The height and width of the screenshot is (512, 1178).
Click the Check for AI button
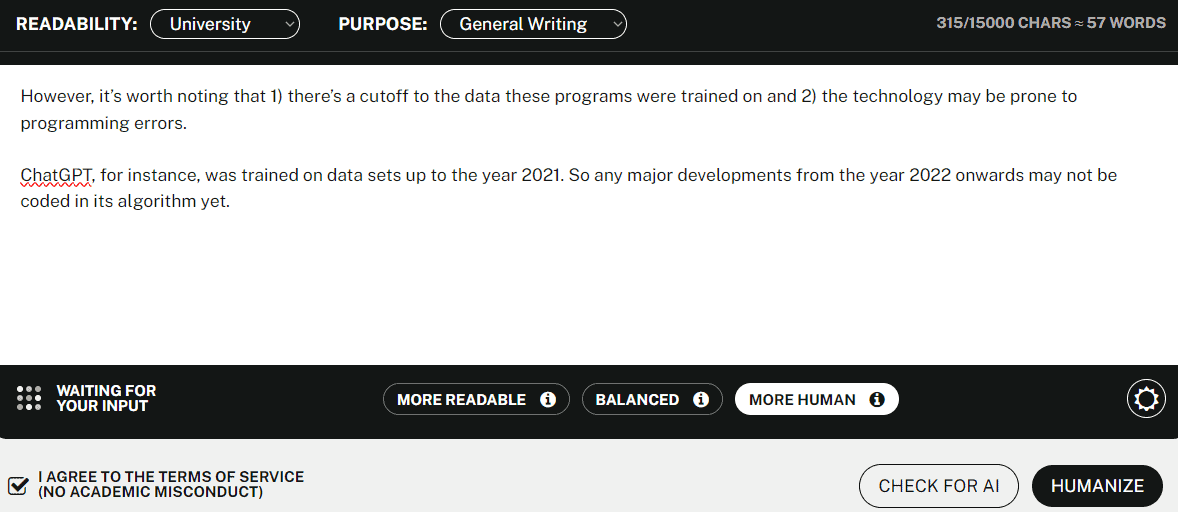[939, 486]
